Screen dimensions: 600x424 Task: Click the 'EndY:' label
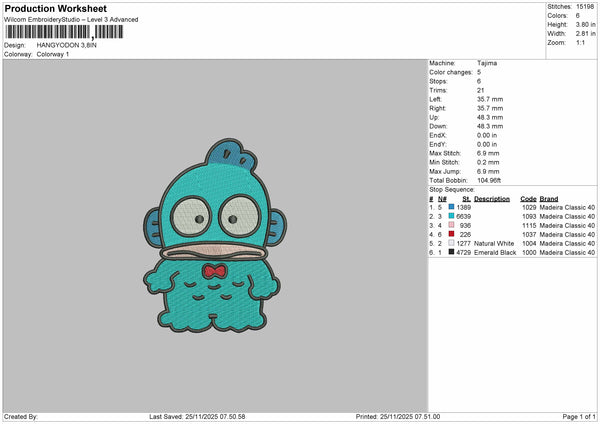pyautogui.click(x=438, y=144)
